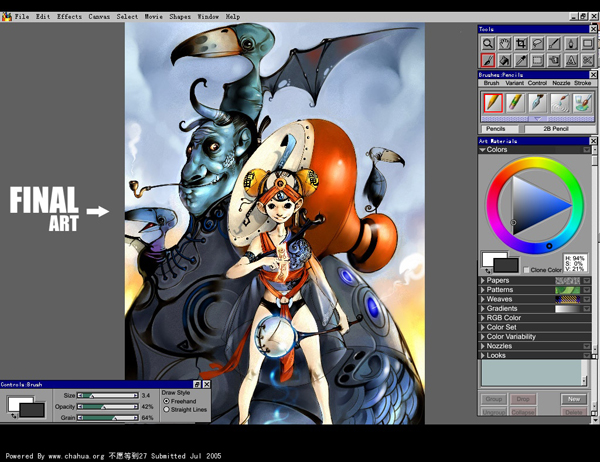Select the Crop tool
Viewport: 600px width, 462px height.
[521, 44]
